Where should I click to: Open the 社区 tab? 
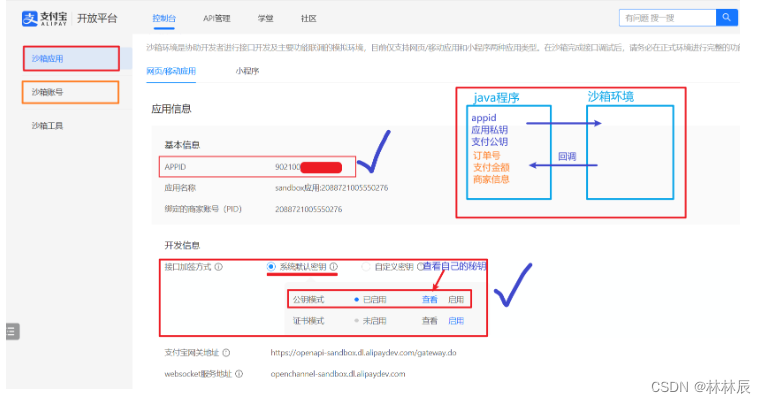(x=309, y=19)
